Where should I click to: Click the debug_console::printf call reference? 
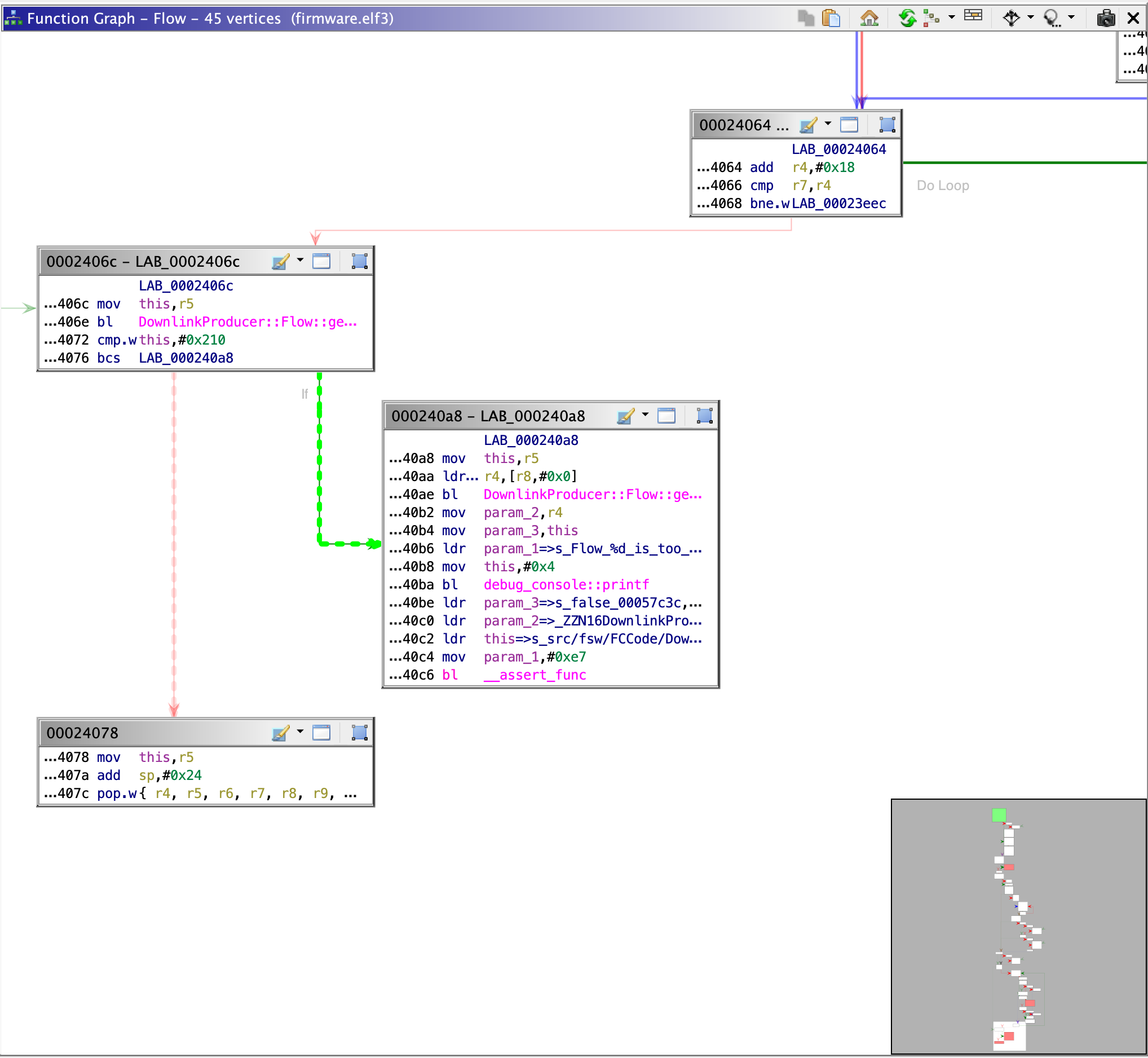(x=566, y=584)
